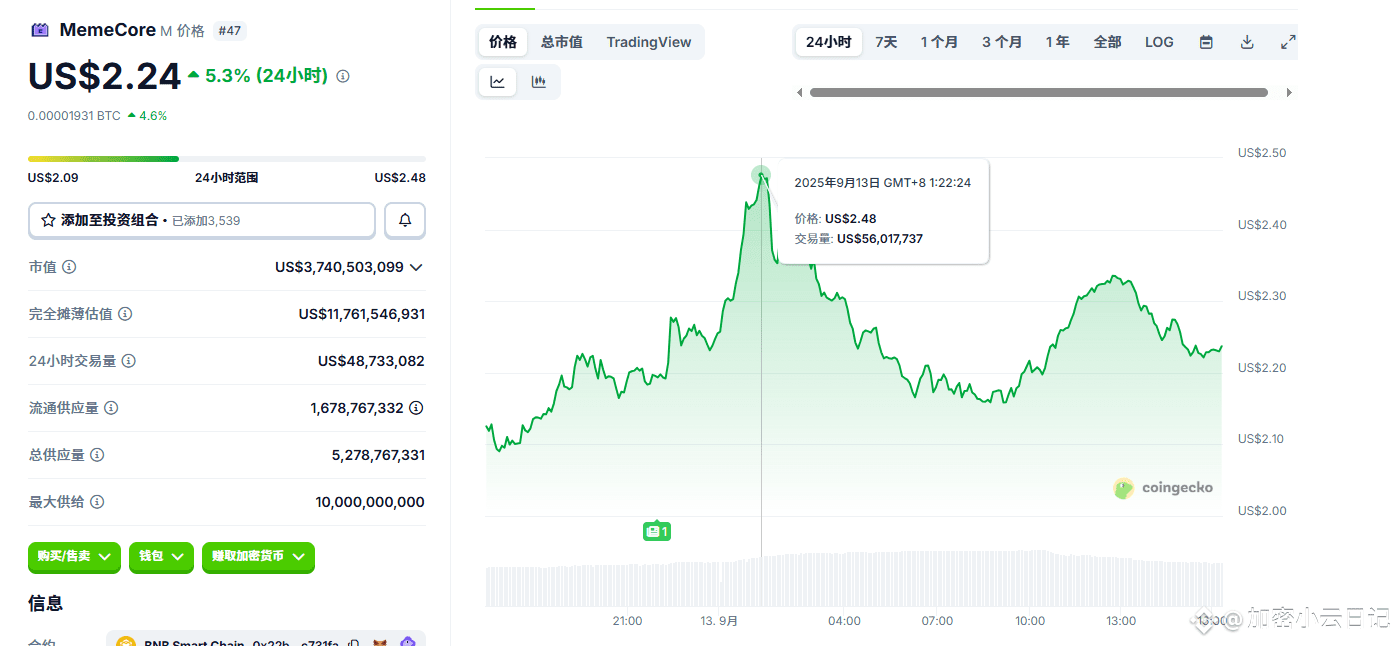Click the #47 rank badge
This screenshot has width=1399, height=646.
click(230, 31)
